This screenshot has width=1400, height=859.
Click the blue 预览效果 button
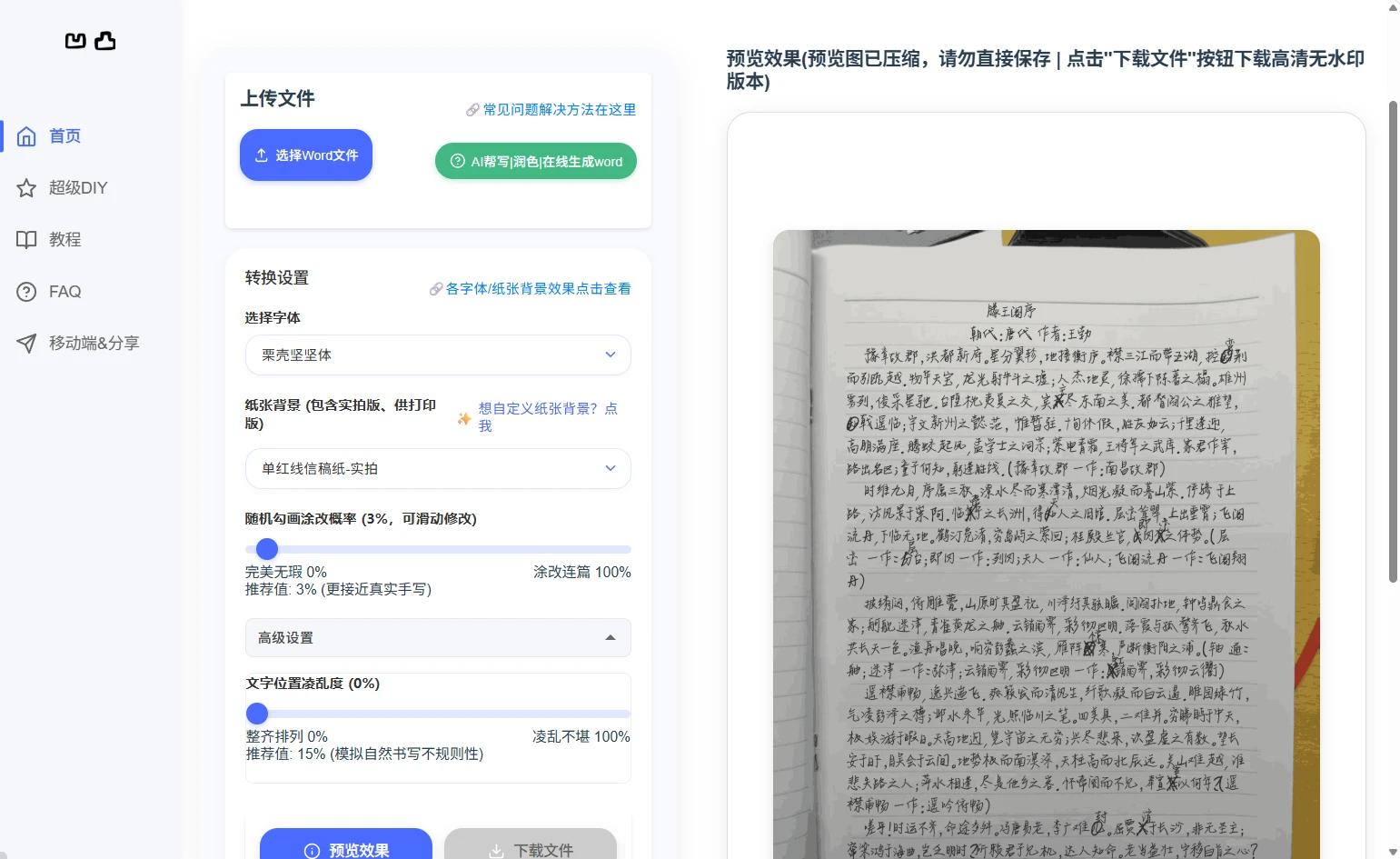coord(346,848)
